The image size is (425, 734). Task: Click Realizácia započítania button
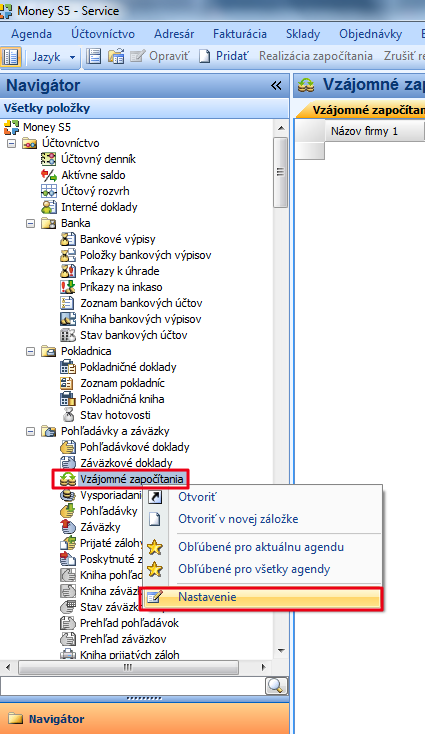316,56
